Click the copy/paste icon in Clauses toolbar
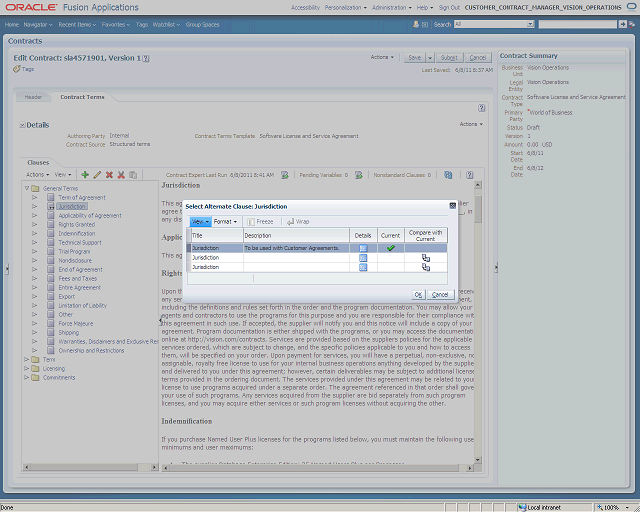640x512 pixels. coord(133,175)
